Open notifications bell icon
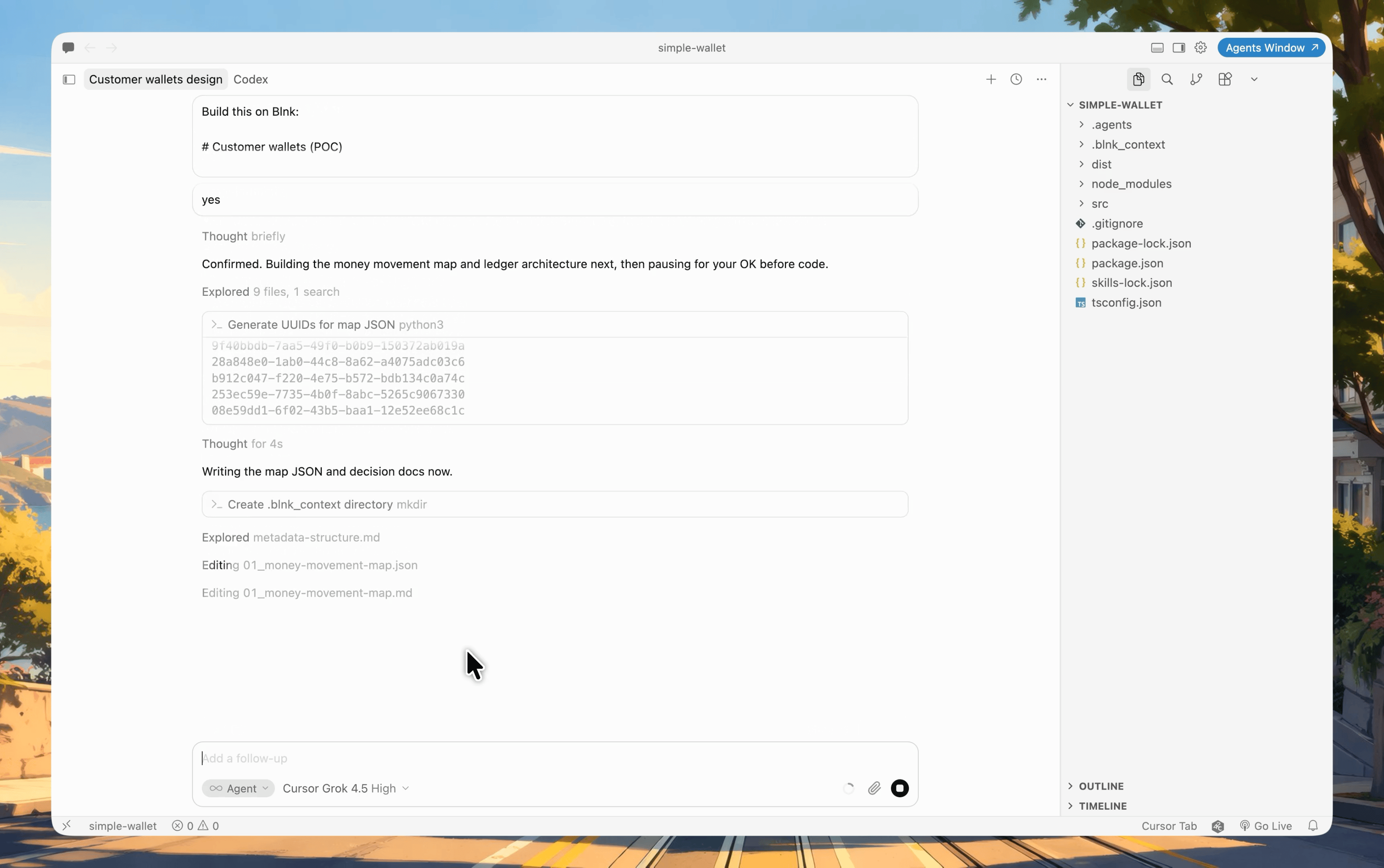 [1313, 825]
